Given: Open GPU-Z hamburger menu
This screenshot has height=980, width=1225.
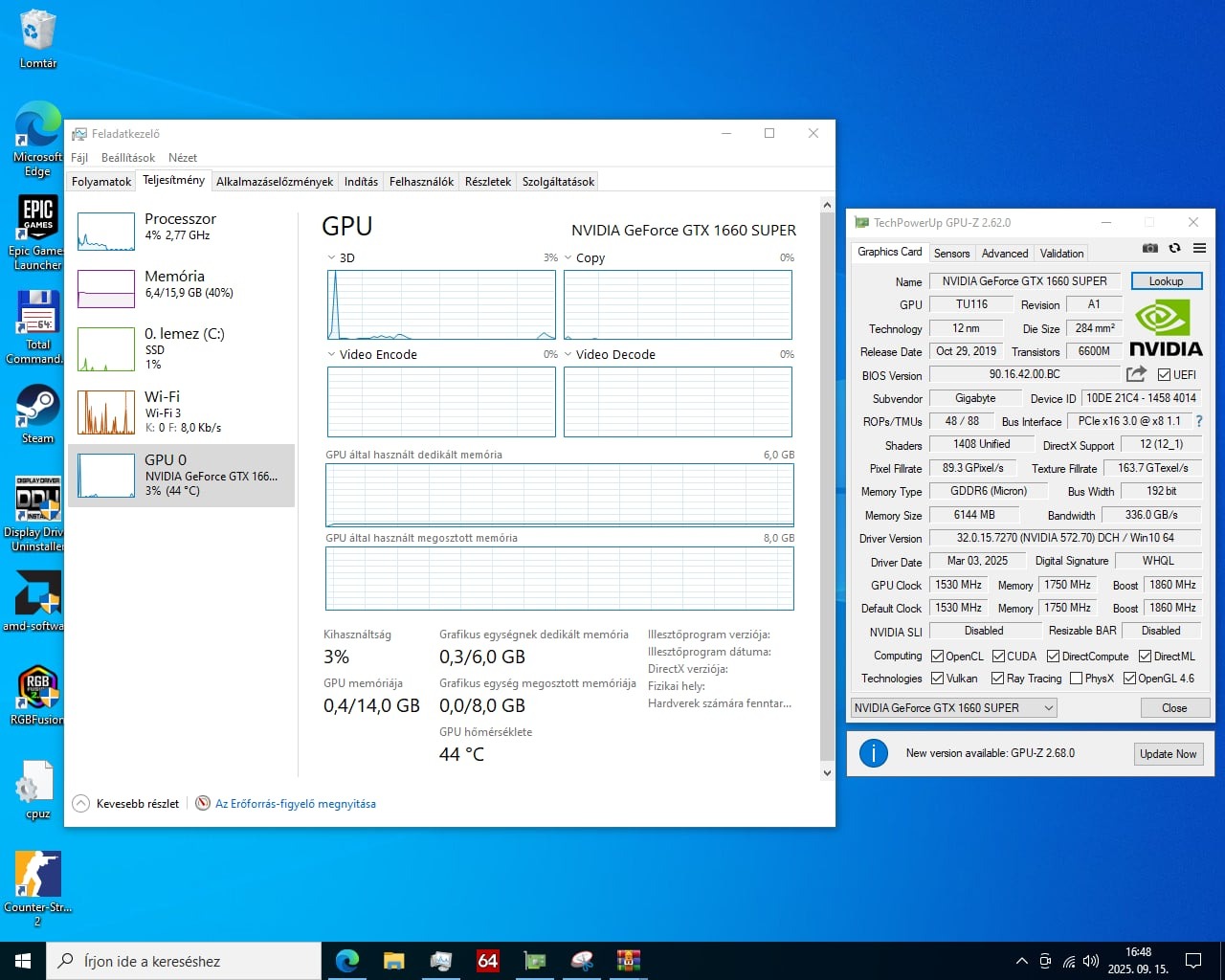Looking at the screenshot, I should [x=1199, y=248].
